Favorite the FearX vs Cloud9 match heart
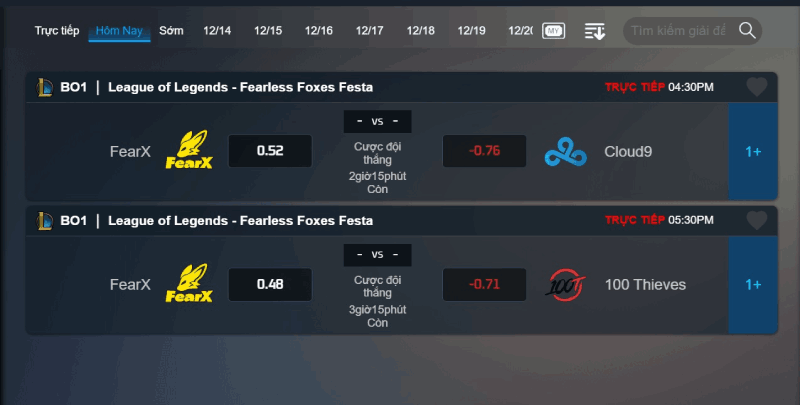 click(757, 87)
